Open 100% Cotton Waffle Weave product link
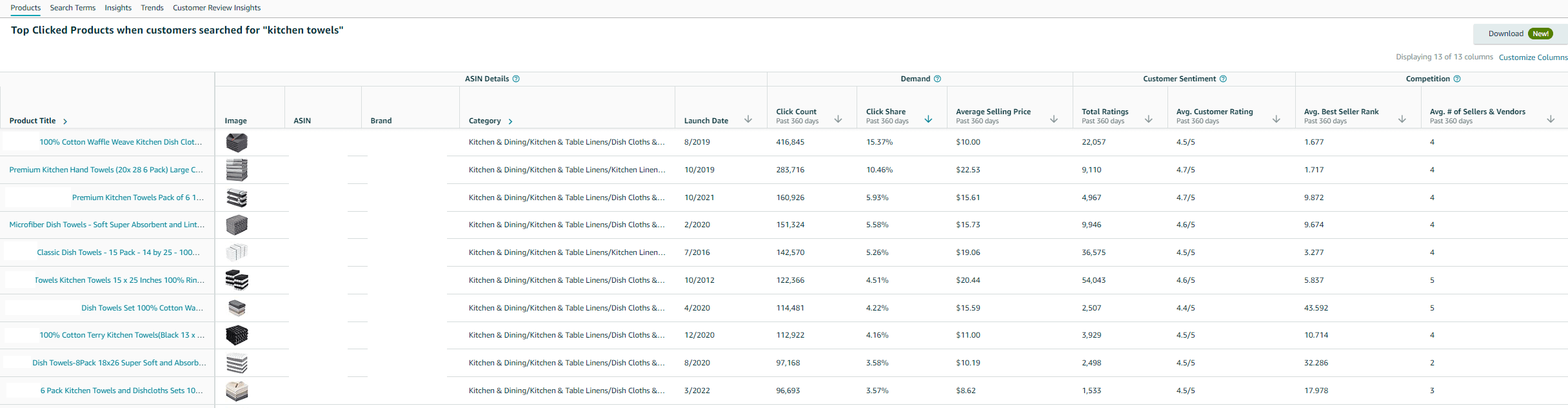 [121, 142]
